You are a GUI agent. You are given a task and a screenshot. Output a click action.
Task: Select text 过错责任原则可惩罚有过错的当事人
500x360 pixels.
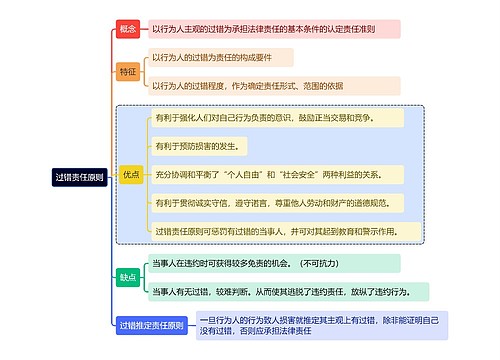(x=219, y=231)
